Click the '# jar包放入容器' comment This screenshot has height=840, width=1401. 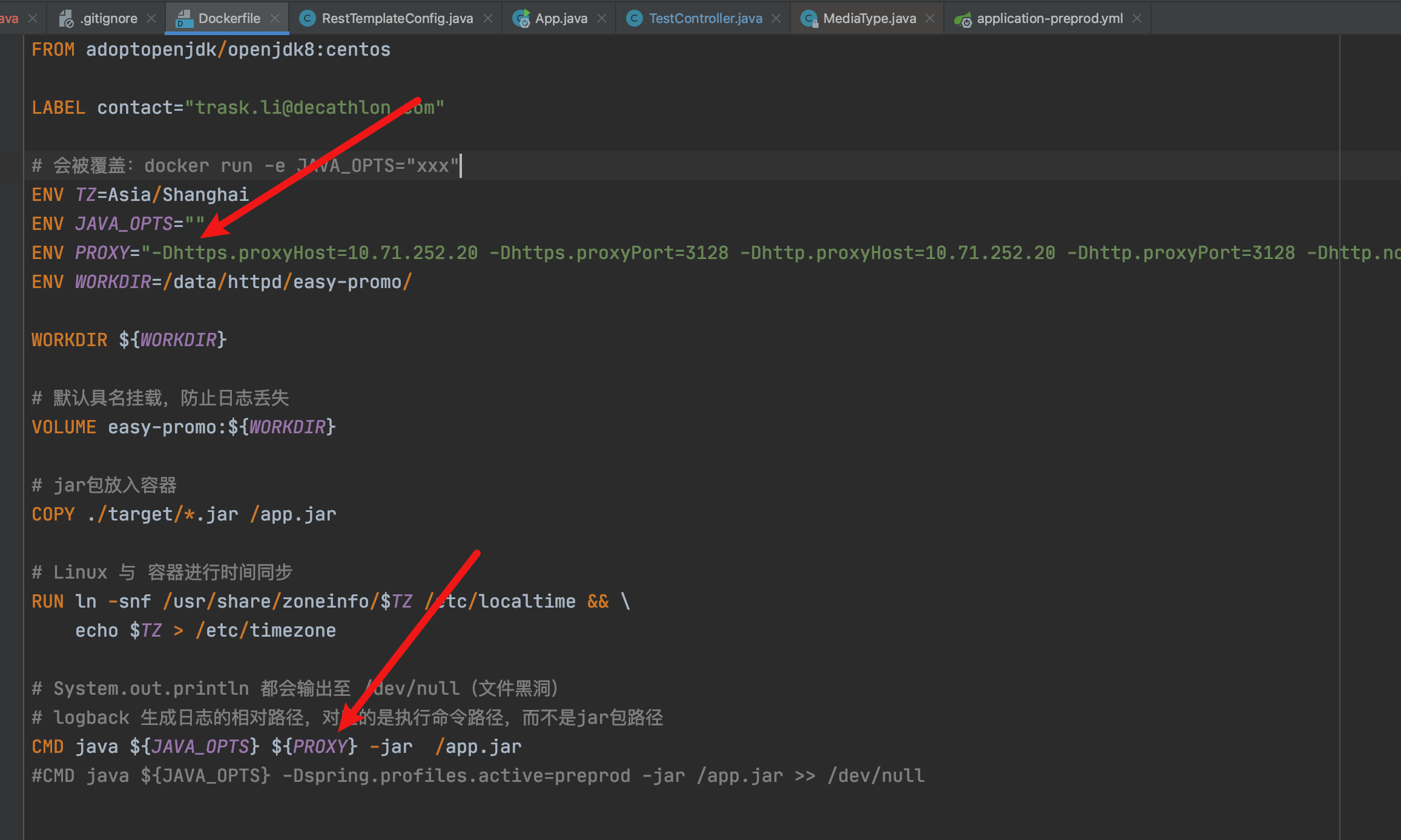coord(104,485)
